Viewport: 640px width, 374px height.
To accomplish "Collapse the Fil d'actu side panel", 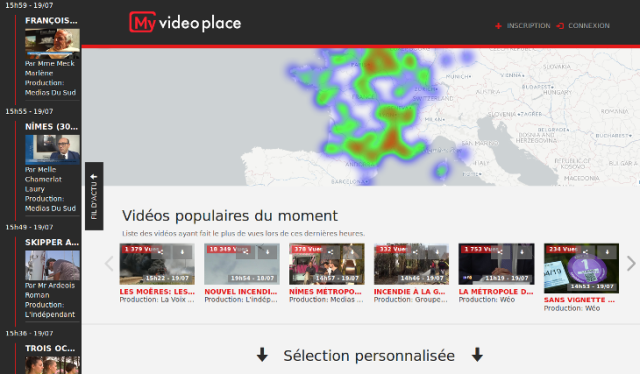I will tap(94, 196).
